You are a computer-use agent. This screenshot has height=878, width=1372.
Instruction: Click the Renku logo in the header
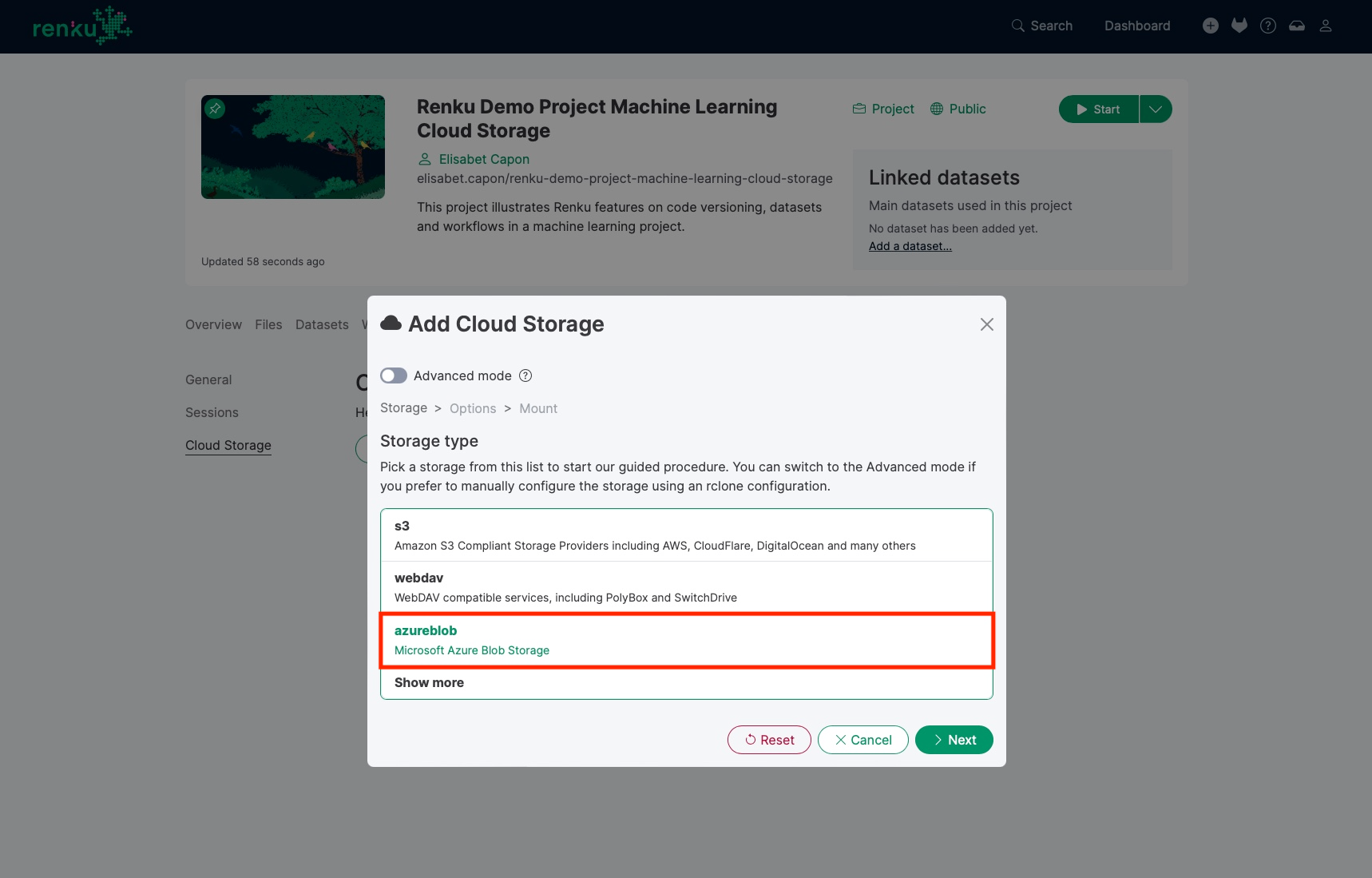coord(82,26)
